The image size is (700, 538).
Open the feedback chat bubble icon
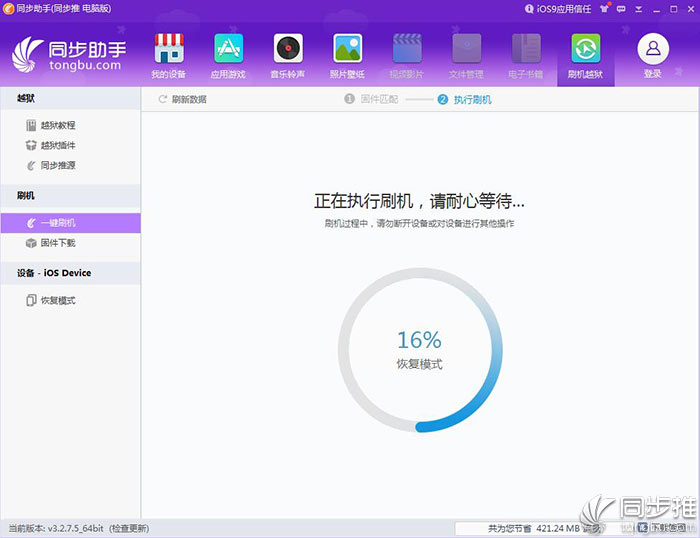621,9
